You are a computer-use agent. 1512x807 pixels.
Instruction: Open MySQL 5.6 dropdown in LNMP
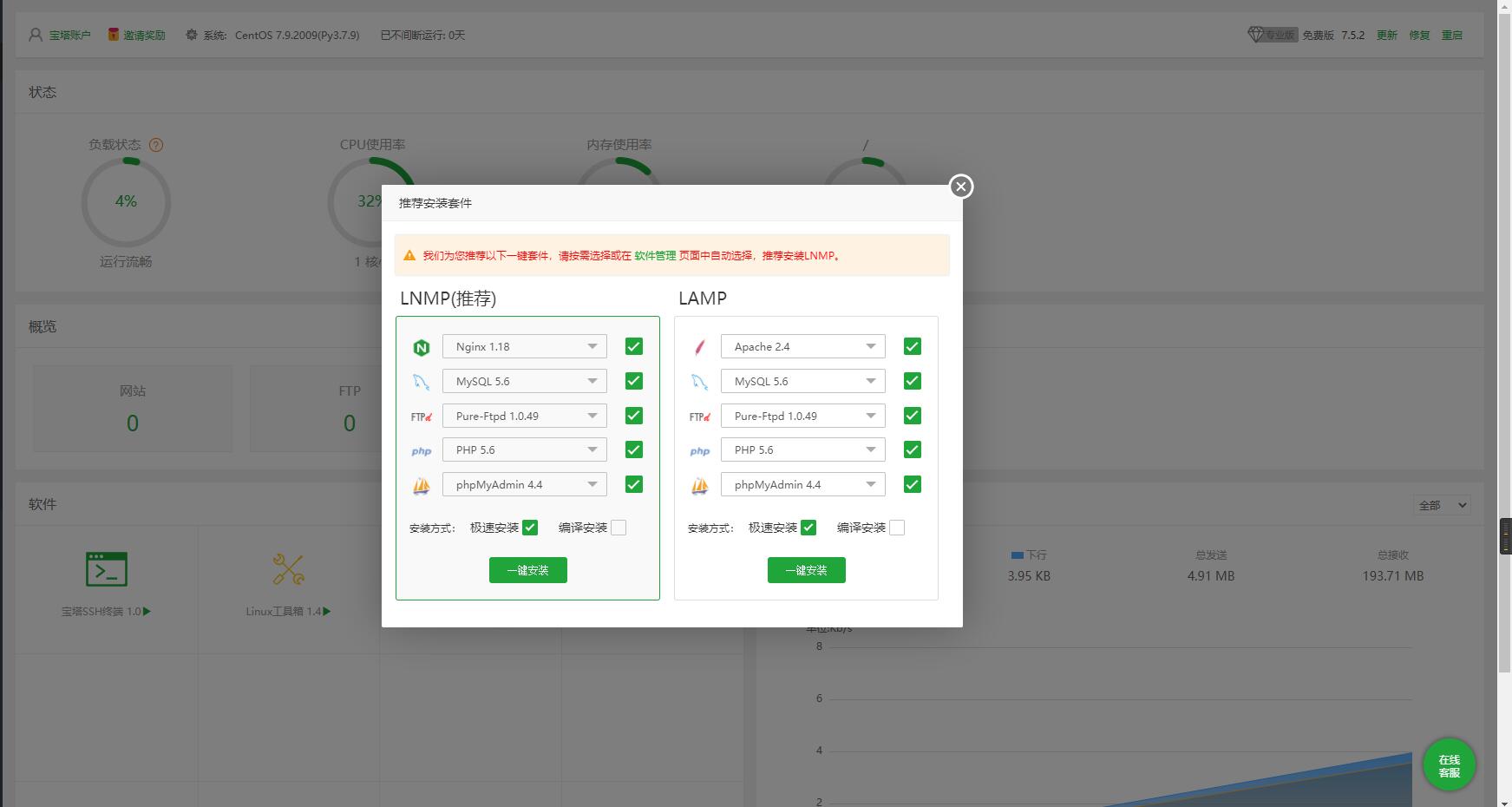pyautogui.click(x=525, y=381)
